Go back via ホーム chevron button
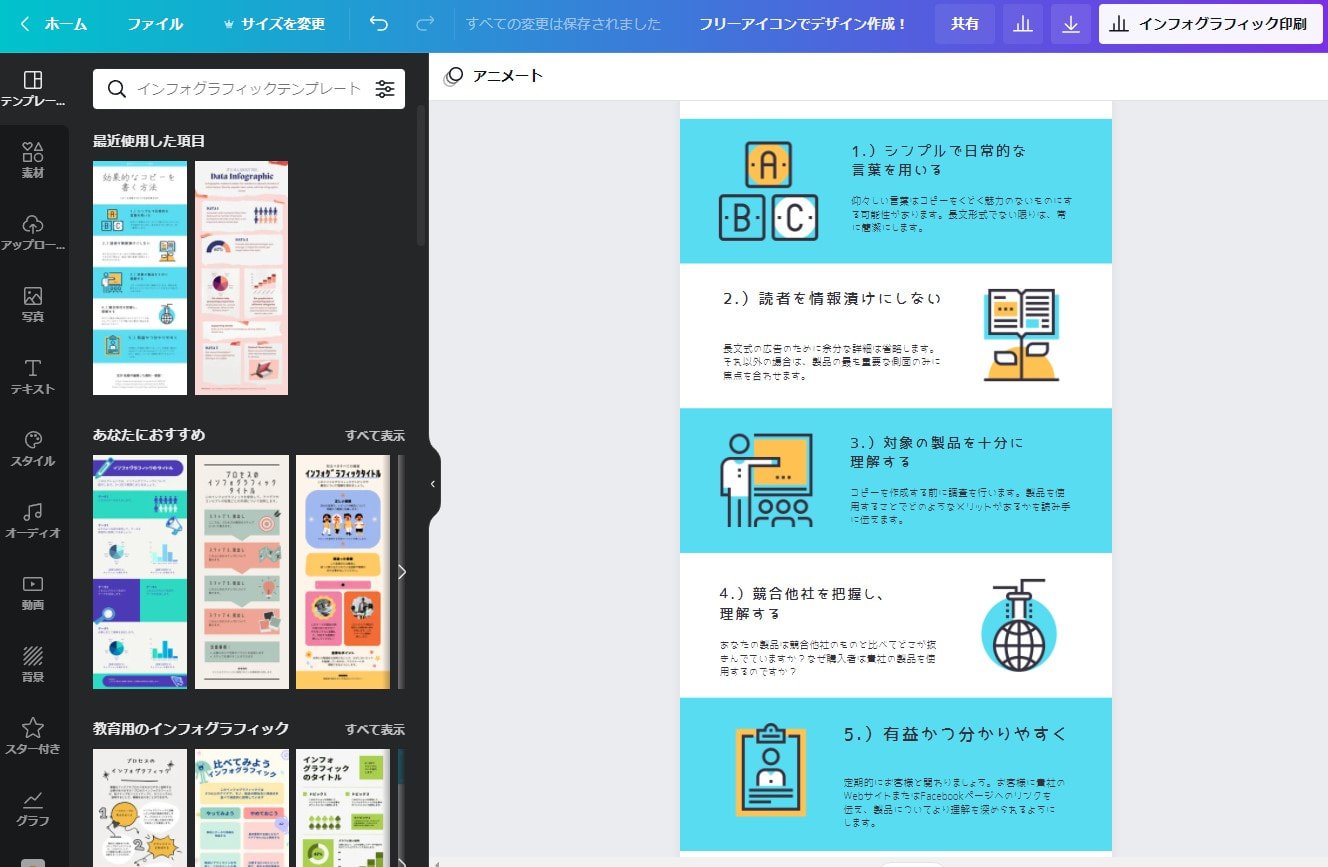This screenshot has width=1328, height=867. [x=53, y=24]
